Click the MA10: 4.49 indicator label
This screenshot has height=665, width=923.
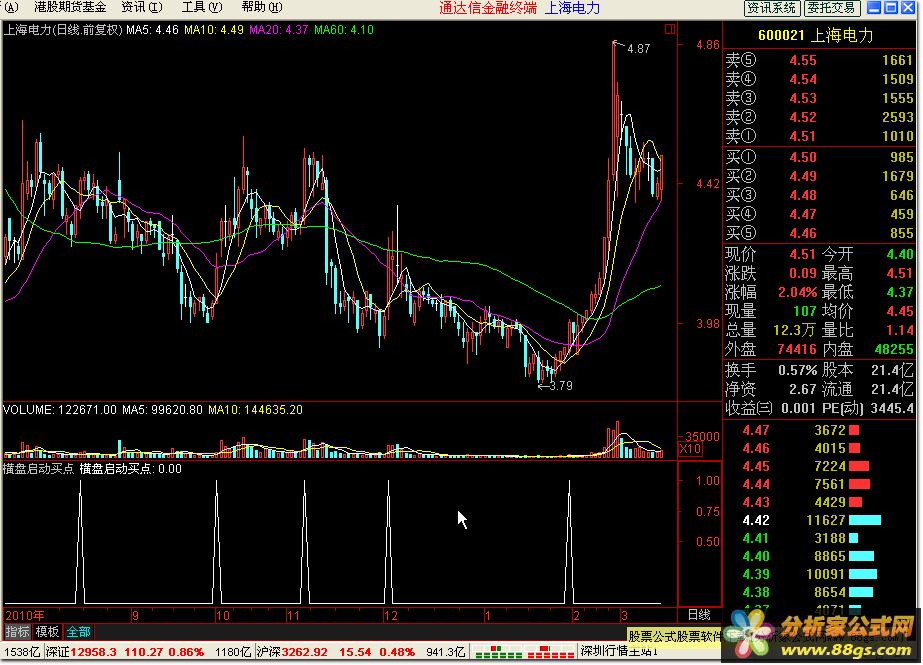(x=214, y=30)
